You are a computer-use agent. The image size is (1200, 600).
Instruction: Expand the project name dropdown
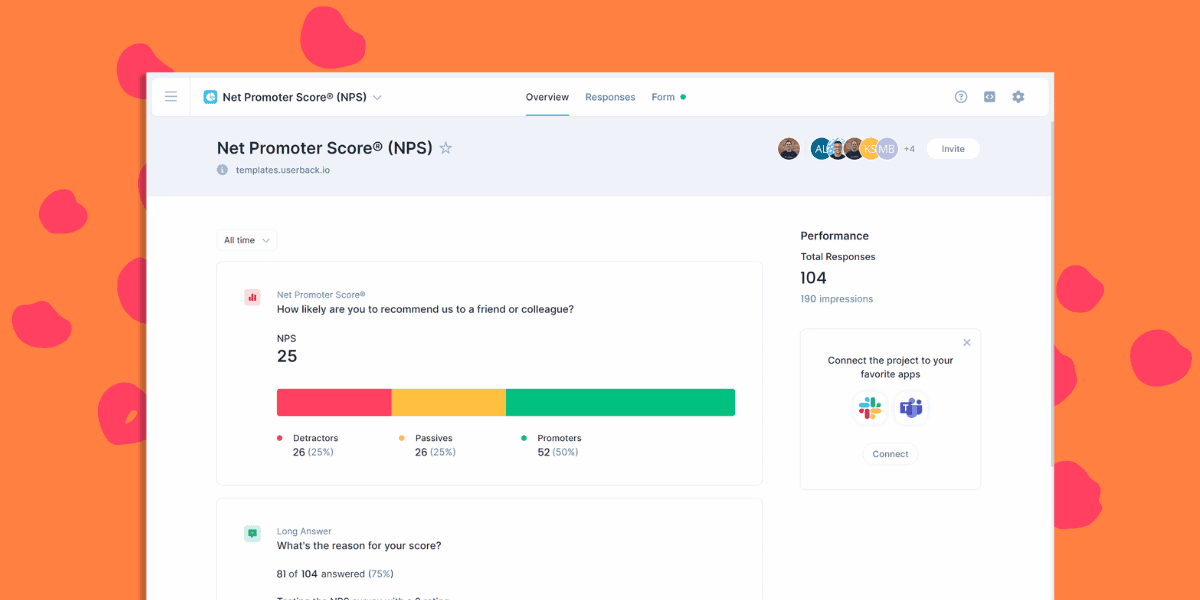click(x=377, y=97)
